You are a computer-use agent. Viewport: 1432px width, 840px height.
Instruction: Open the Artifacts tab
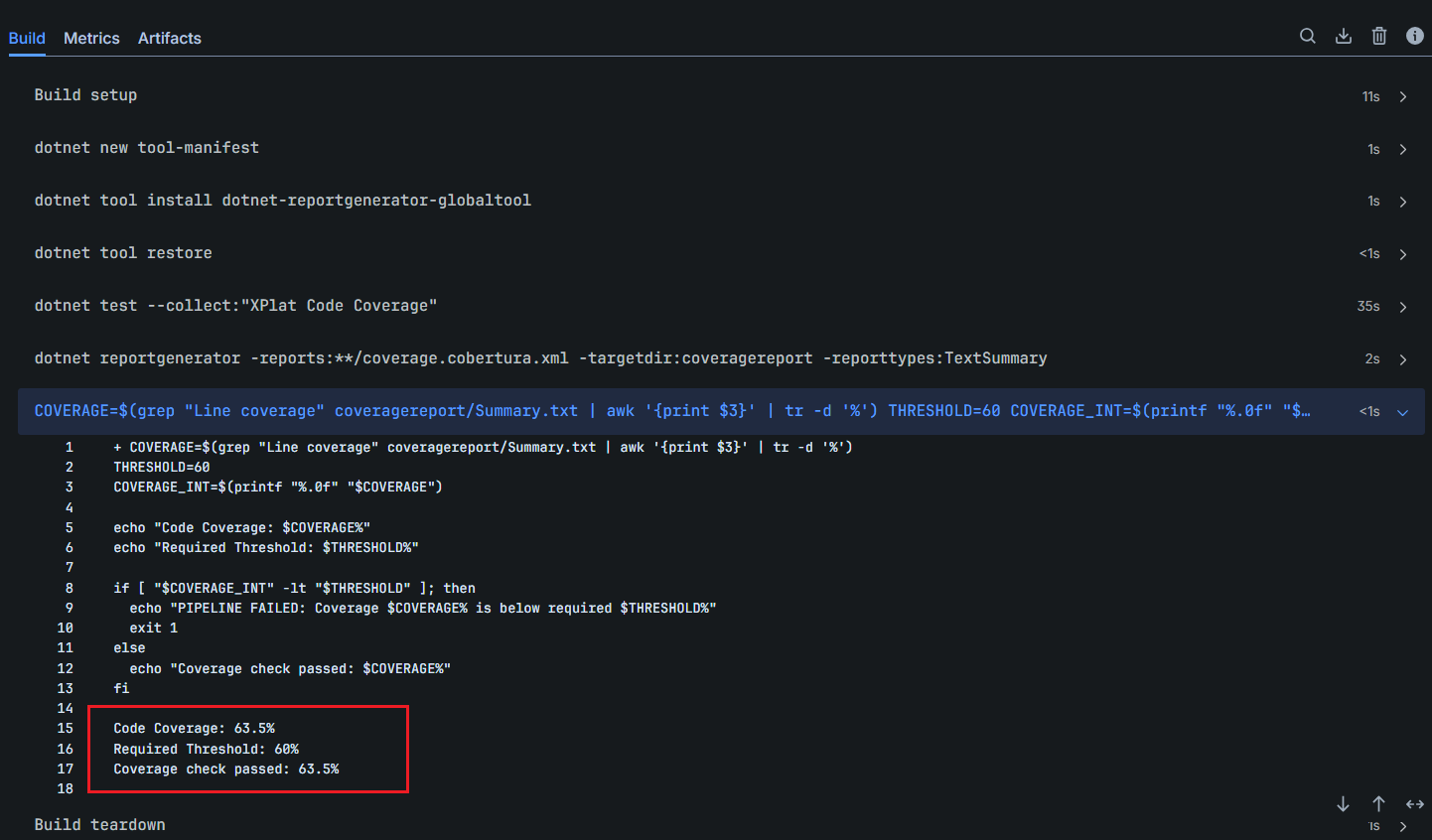169,38
